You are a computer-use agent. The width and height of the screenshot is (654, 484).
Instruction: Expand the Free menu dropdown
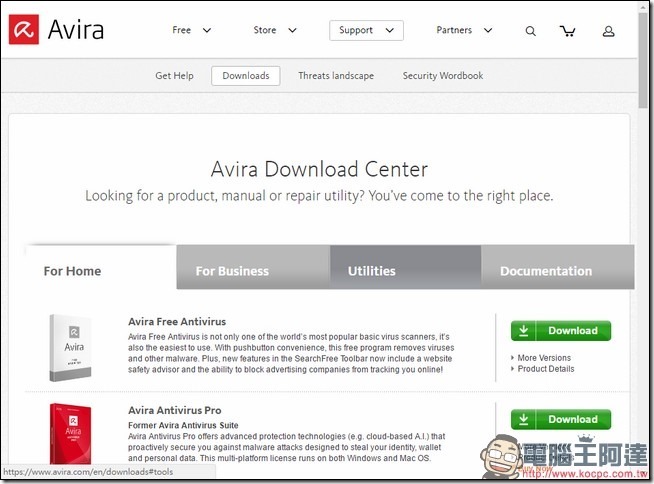(191, 30)
